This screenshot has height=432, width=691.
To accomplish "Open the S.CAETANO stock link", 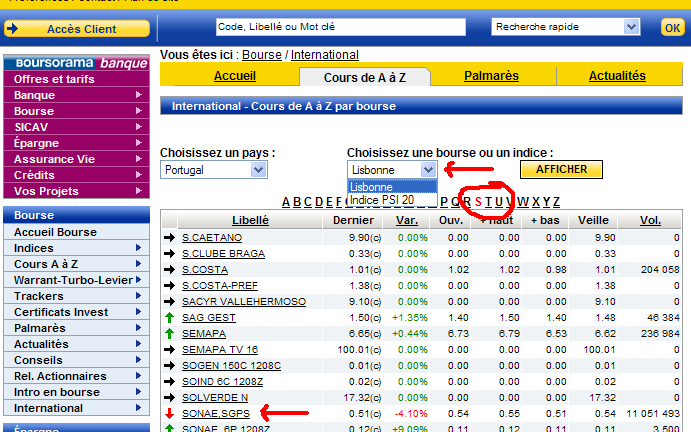I will pyautogui.click(x=212, y=238).
